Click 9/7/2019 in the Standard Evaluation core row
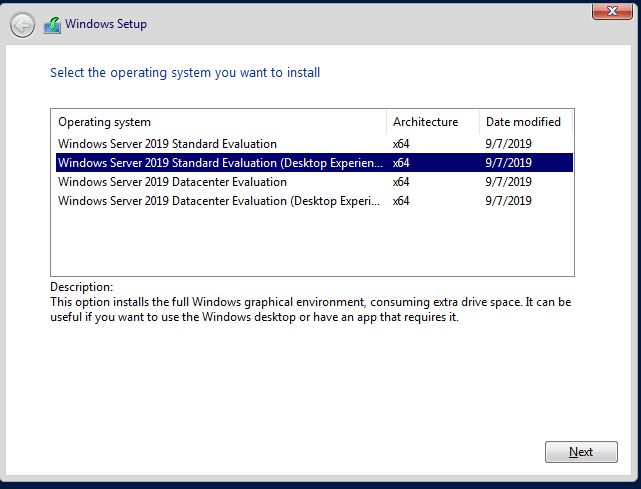The width and height of the screenshot is (641, 489). pyautogui.click(x=509, y=144)
